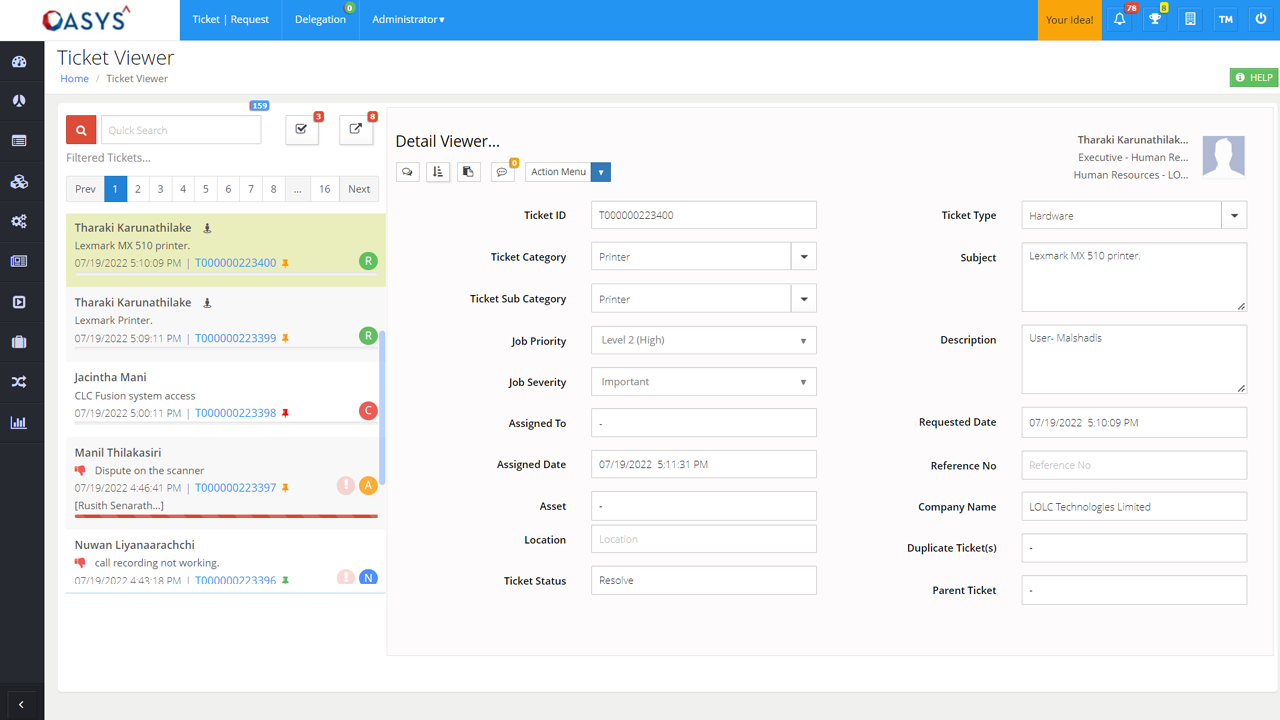Select the Jacintha Mani ticket name

click(110, 377)
